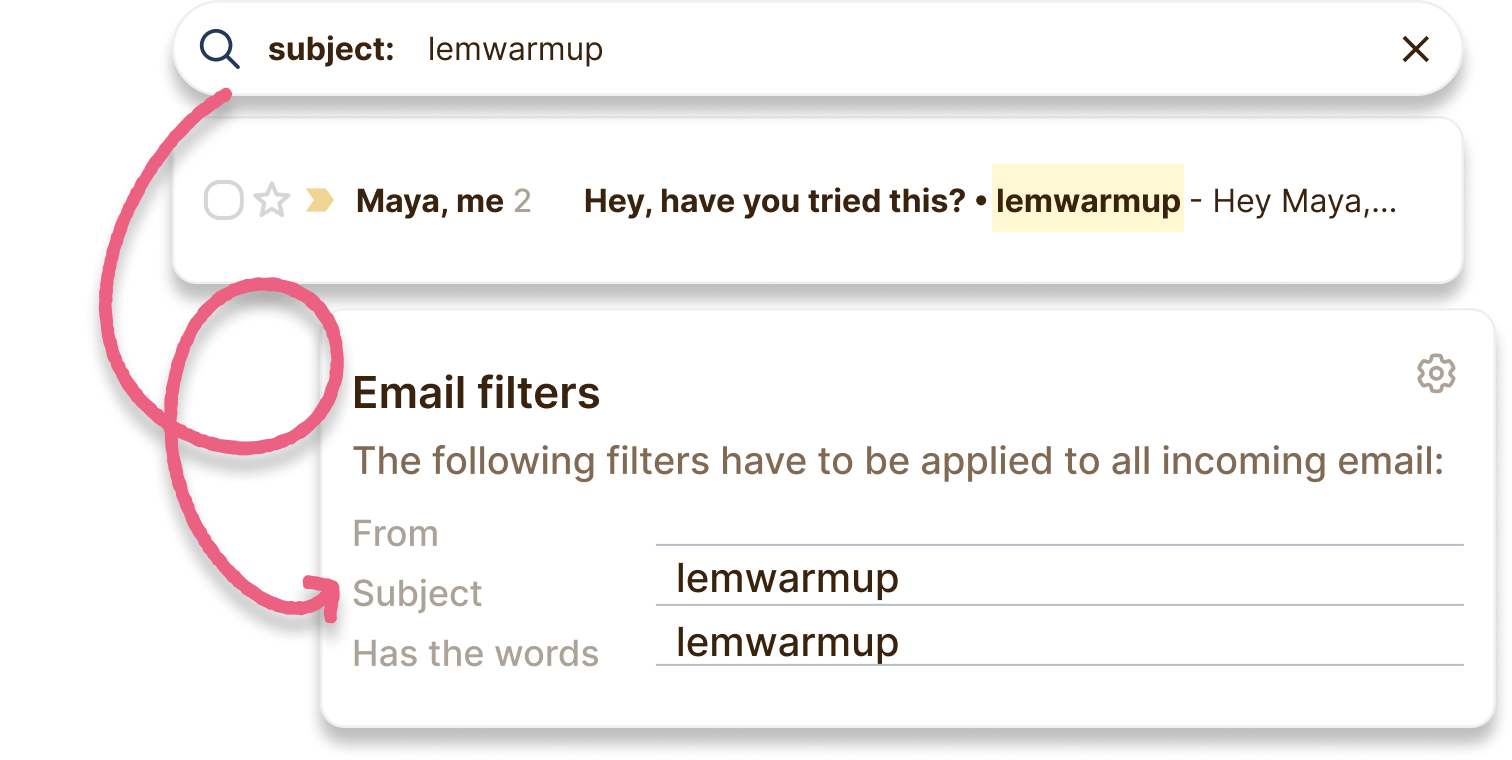Click the Subject filter input field

pyautogui.click(x=1058, y=580)
